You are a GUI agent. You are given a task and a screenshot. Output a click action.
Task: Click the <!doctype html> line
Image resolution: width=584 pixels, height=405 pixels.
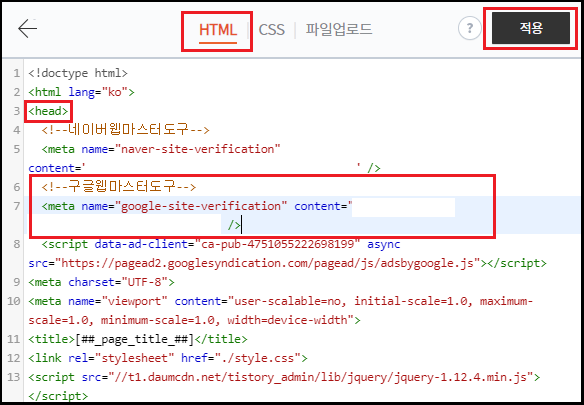pos(78,73)
